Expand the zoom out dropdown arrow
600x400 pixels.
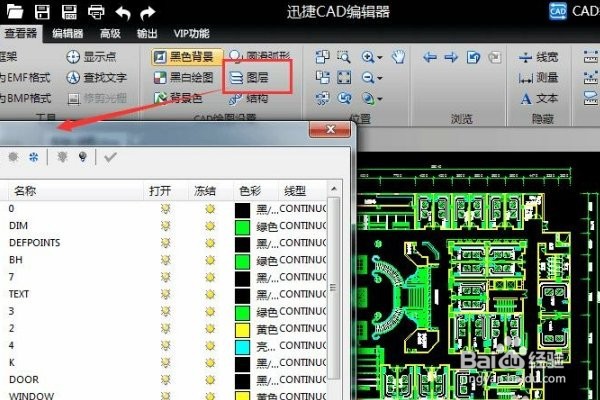tap(380, 78)
